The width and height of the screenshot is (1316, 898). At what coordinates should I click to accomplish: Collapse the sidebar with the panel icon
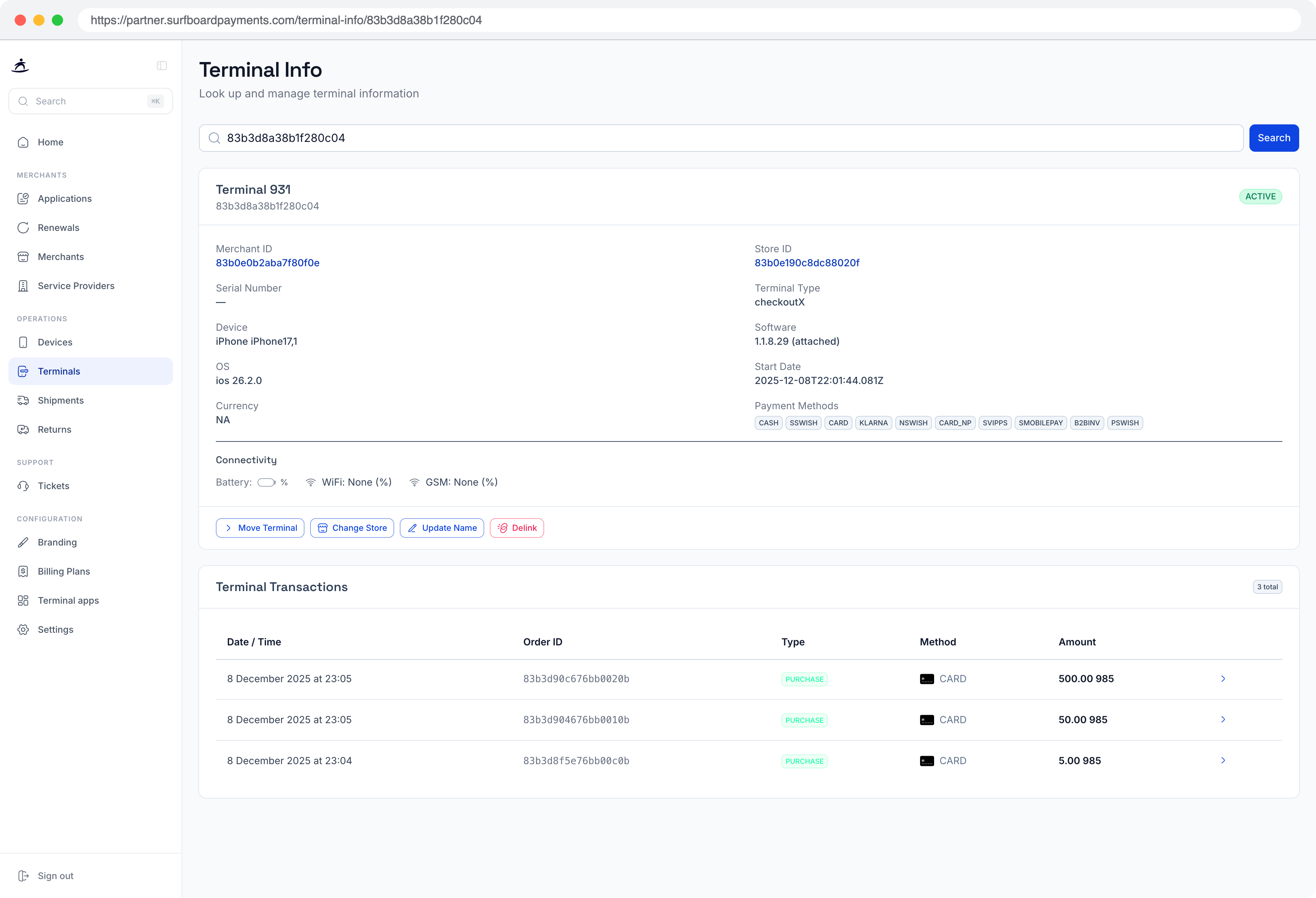pos(162,66)
